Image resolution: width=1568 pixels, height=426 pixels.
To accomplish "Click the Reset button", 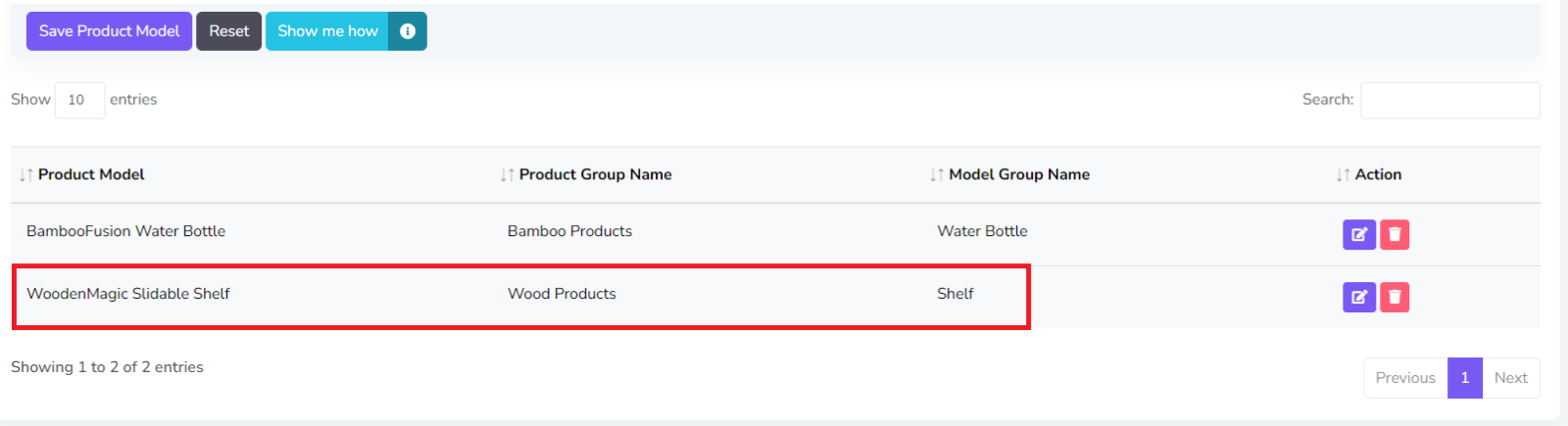I will point(228,31).
